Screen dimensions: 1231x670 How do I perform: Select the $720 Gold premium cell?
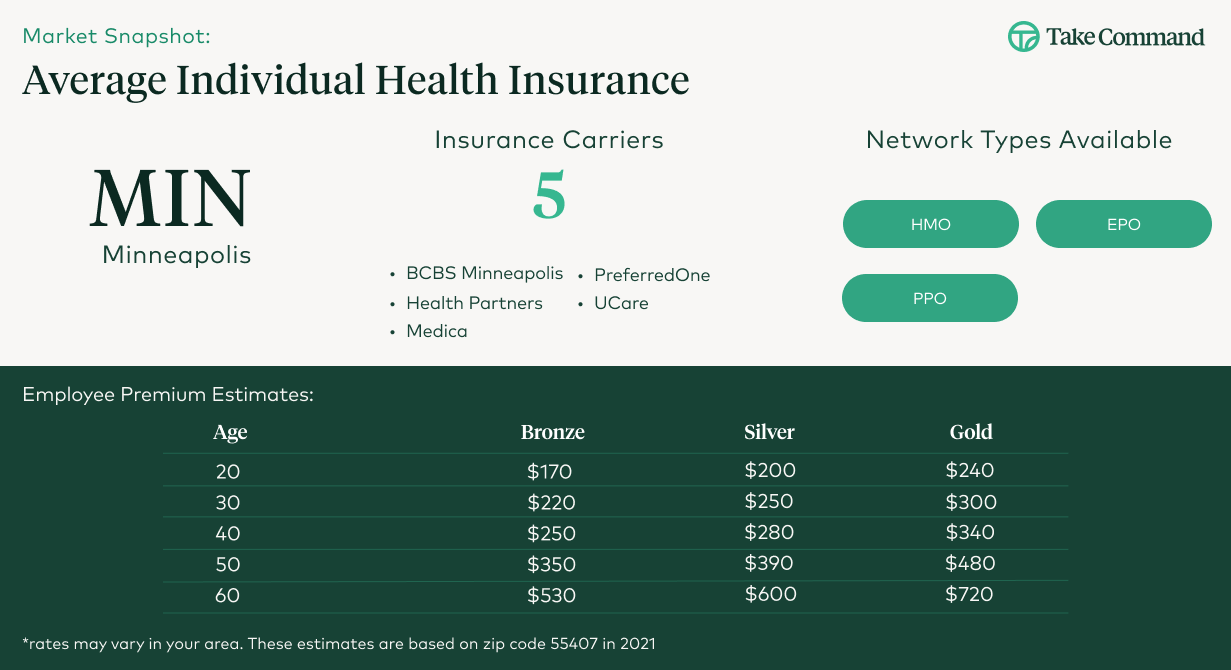[x=969, y=595]
